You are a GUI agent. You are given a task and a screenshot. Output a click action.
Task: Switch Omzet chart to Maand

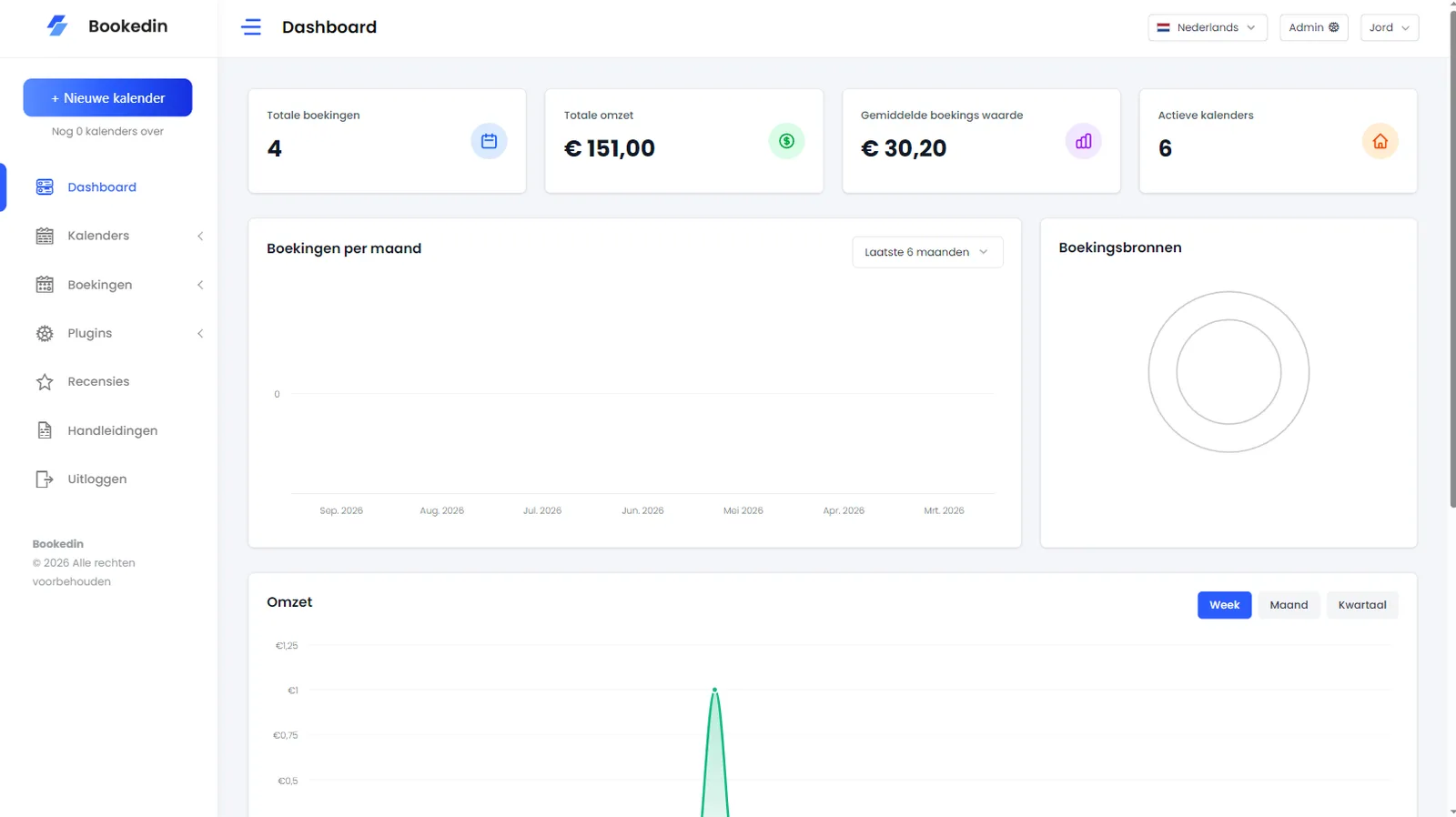point(1289,605)
